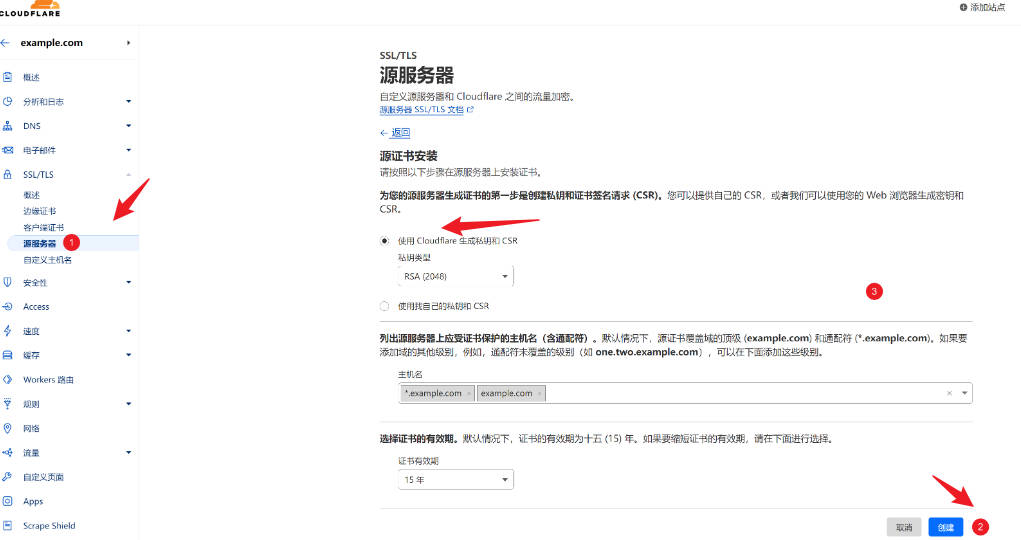Screen dimensions: 1021x540
Task: Open the Workers 路由 menu item
Action: [48, 379]
